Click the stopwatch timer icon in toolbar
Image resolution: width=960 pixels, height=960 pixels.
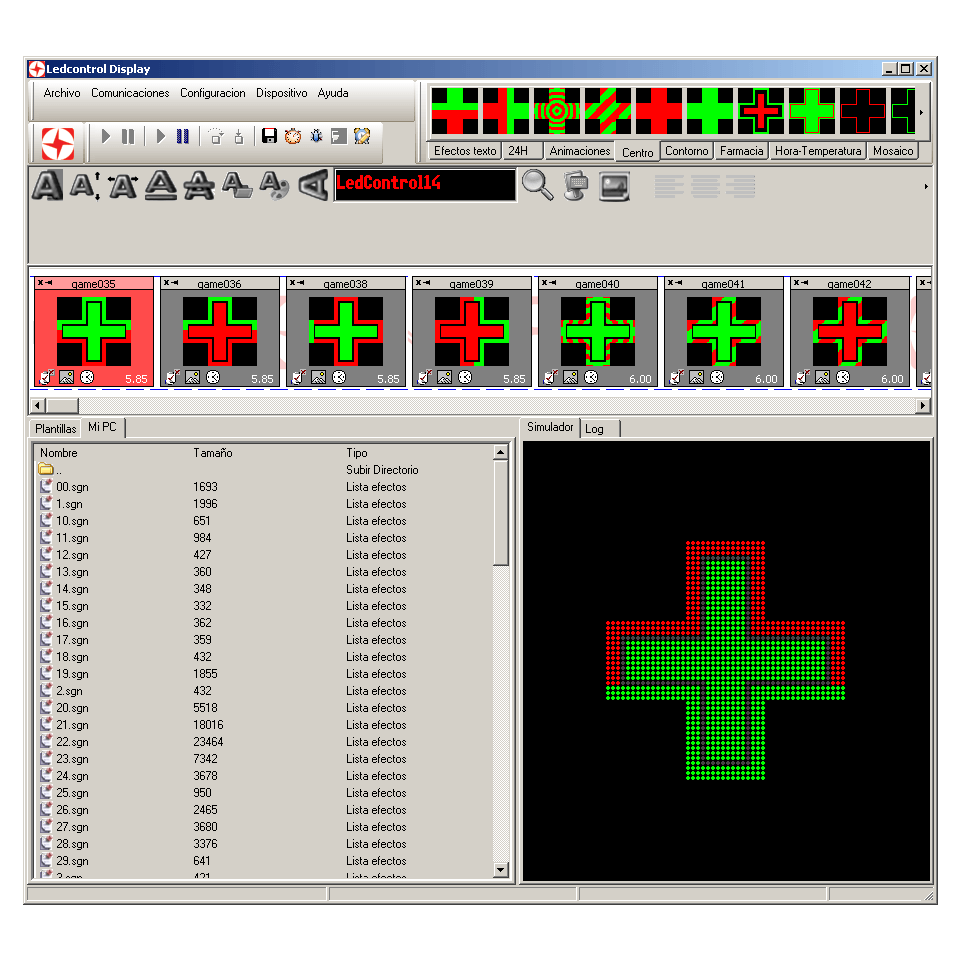pos(292,136)
